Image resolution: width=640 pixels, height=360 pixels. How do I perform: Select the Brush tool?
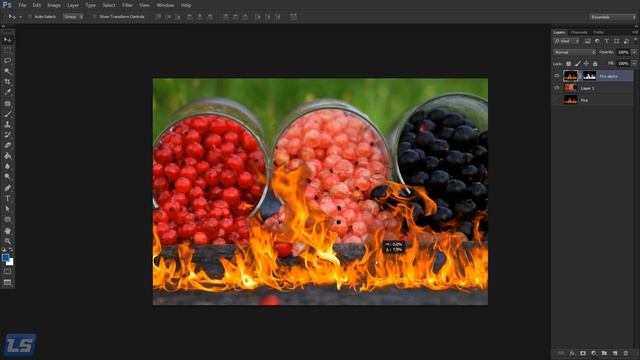[x=7, y=114]
